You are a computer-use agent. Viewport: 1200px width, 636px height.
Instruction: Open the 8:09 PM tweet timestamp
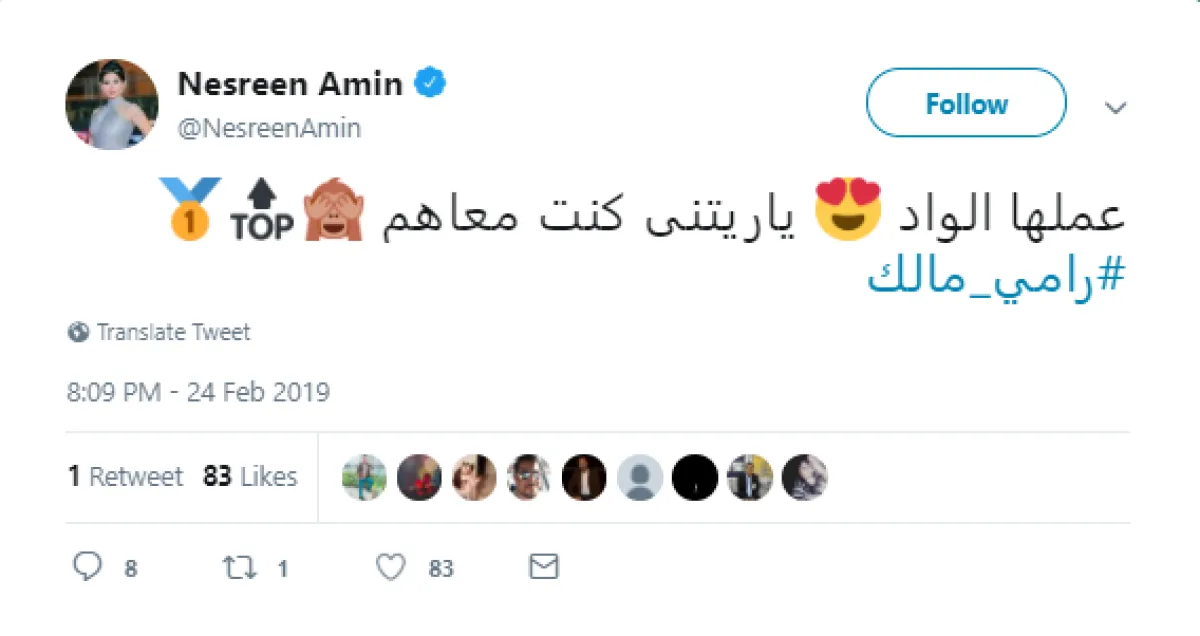(x=198, y=391)
